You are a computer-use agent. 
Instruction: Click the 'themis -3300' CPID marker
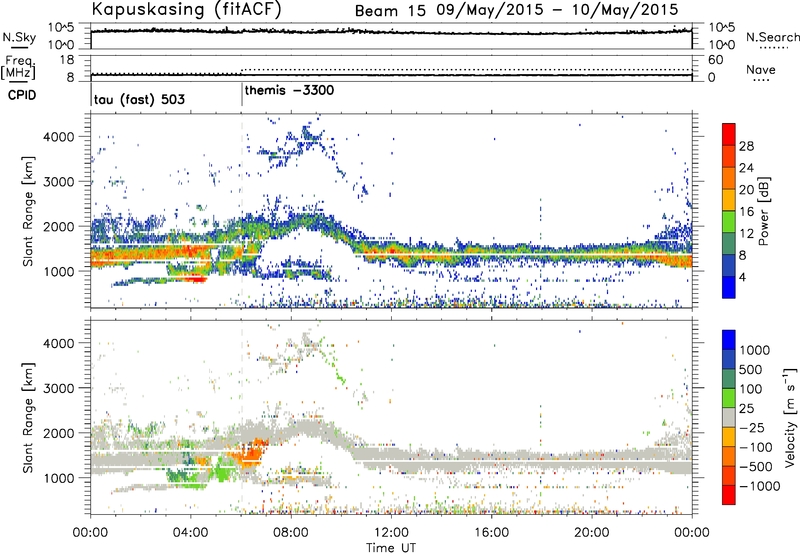pos(289,90)
